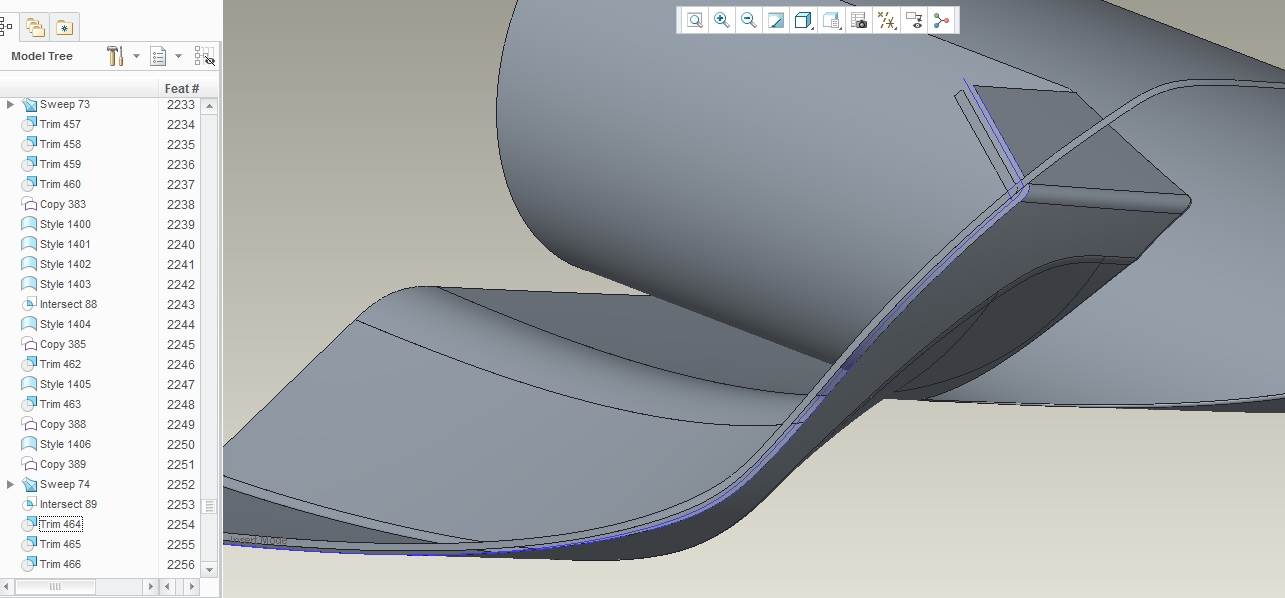Click feature number 2233
The width and height of the screenshot is (1285, 598).
180,104
